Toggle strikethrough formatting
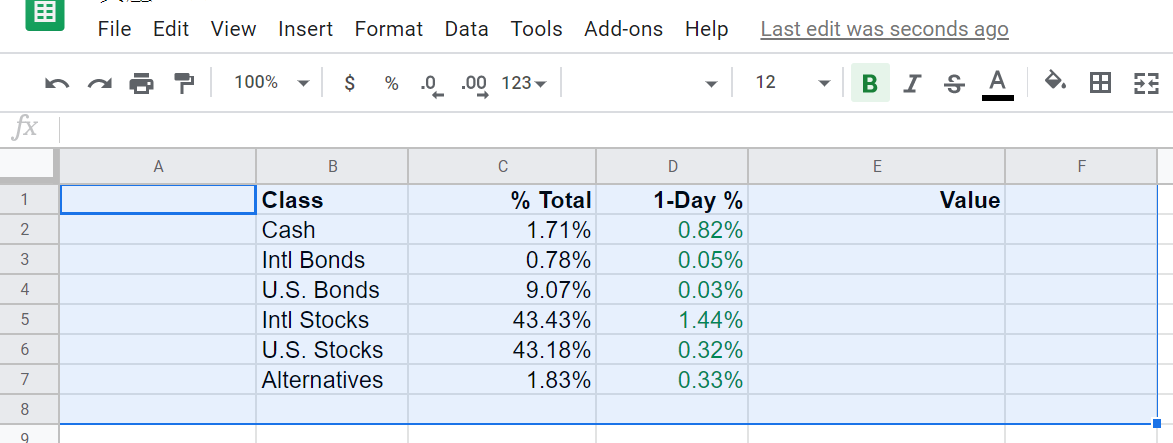 (954, 84)
